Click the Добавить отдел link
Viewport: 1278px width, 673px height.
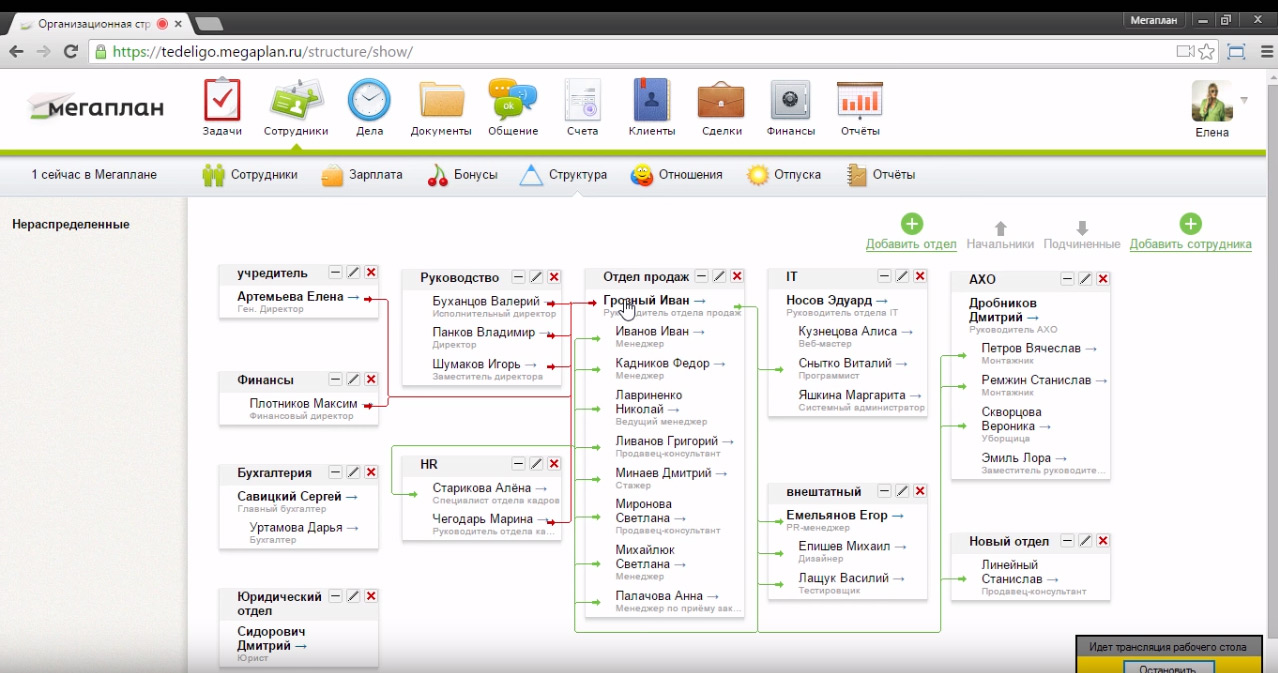tap(910, 244)
